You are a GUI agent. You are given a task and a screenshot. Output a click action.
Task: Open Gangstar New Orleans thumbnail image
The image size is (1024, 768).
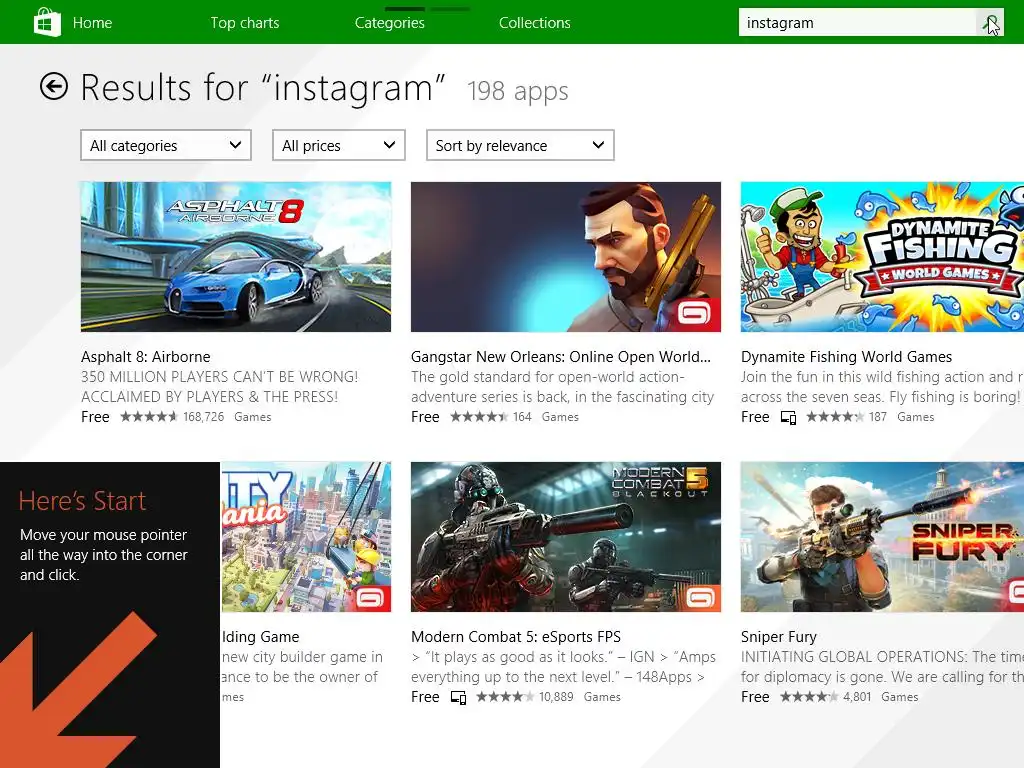pos(566,257)
